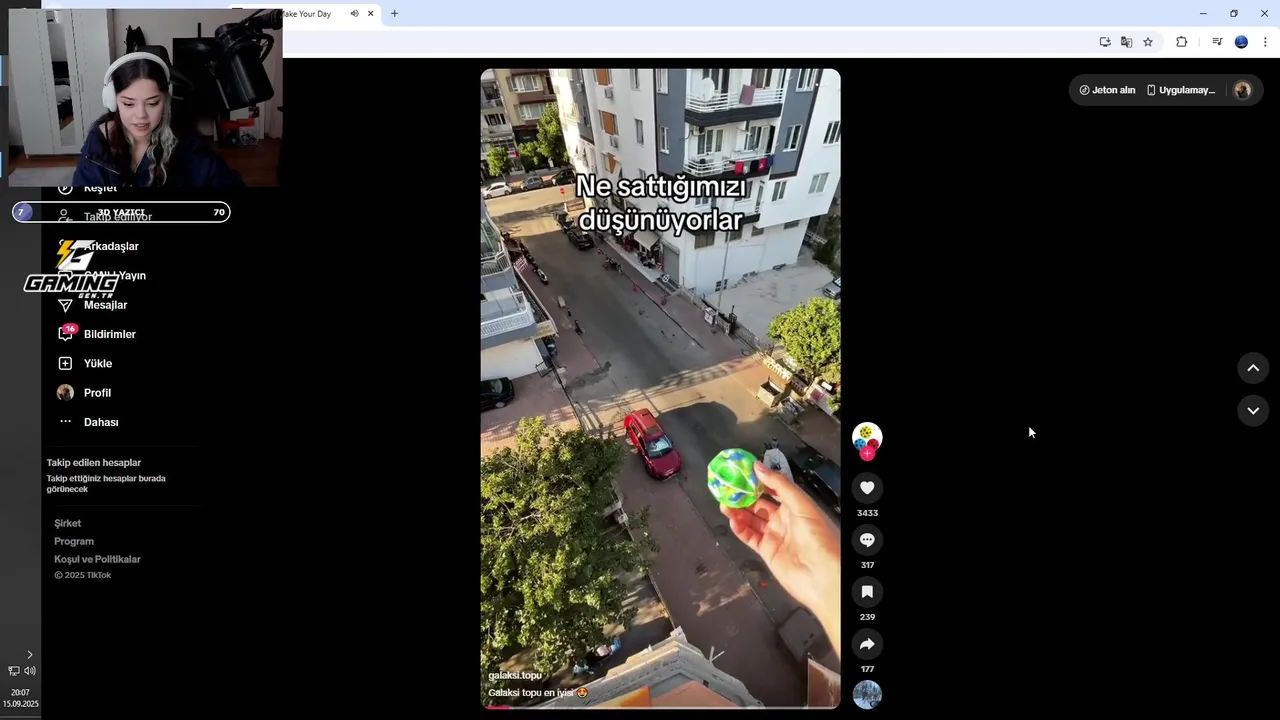1280x720 pixels.
Task: Open the Koşul ve Politikalar footer link
Action: coord(97,560)
